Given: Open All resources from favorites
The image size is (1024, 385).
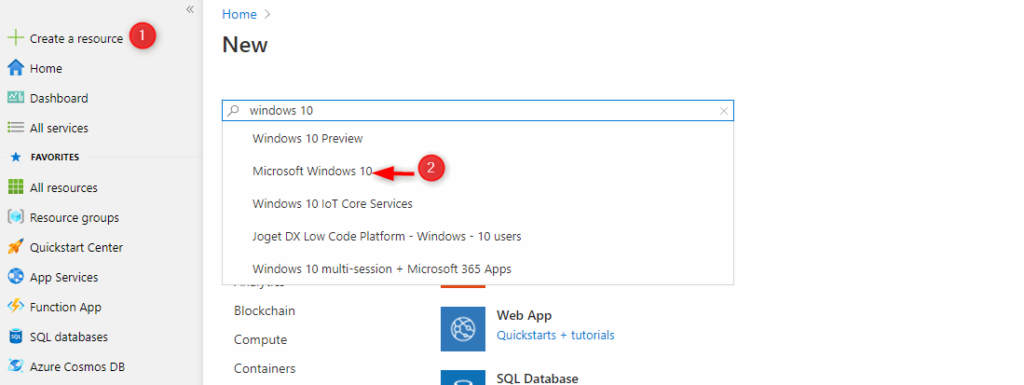Looking at the screenshot, I should [63, 188].
